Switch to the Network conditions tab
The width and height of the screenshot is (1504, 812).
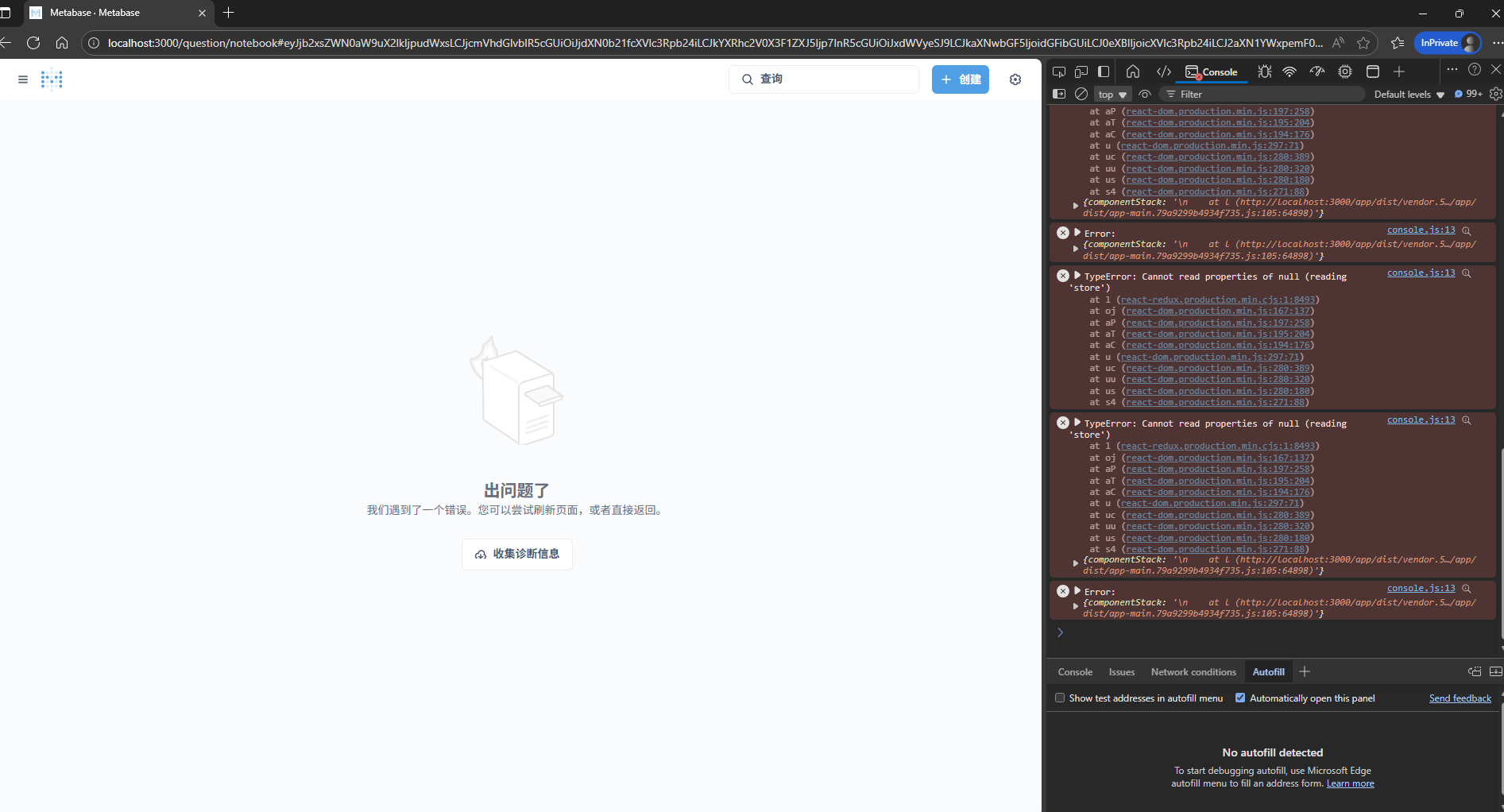pyautogui.click(x=1193, y=672)
